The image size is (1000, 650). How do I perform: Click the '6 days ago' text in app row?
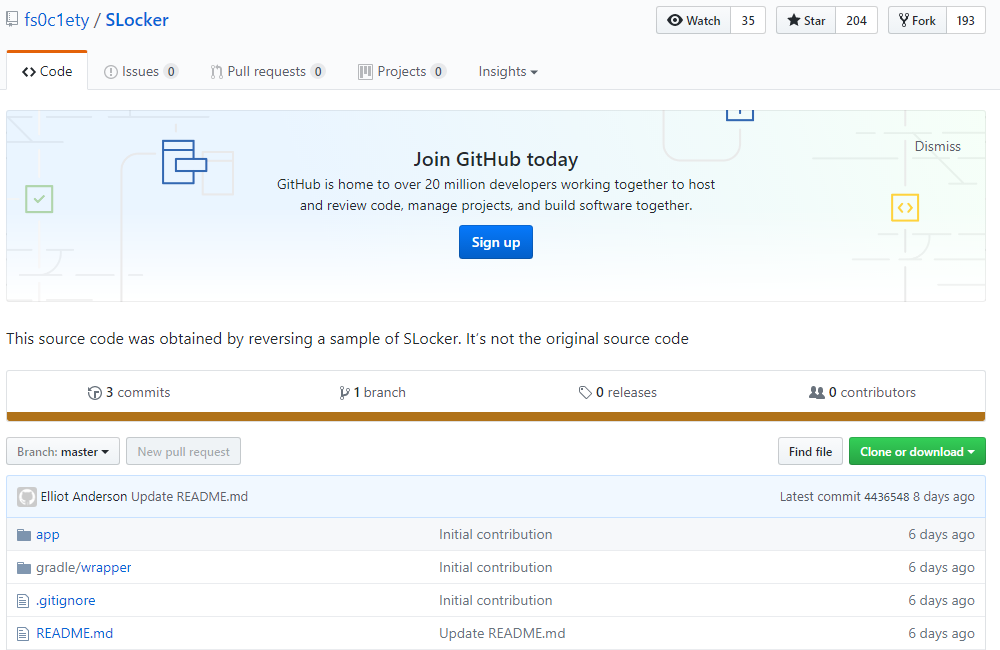941,535
